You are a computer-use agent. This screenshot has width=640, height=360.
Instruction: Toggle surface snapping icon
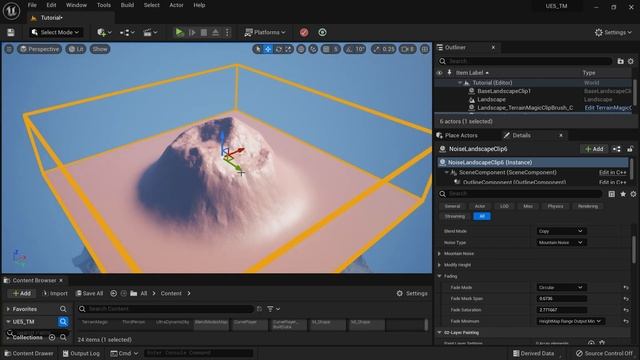pyautogui.click(x=313, y=49)
